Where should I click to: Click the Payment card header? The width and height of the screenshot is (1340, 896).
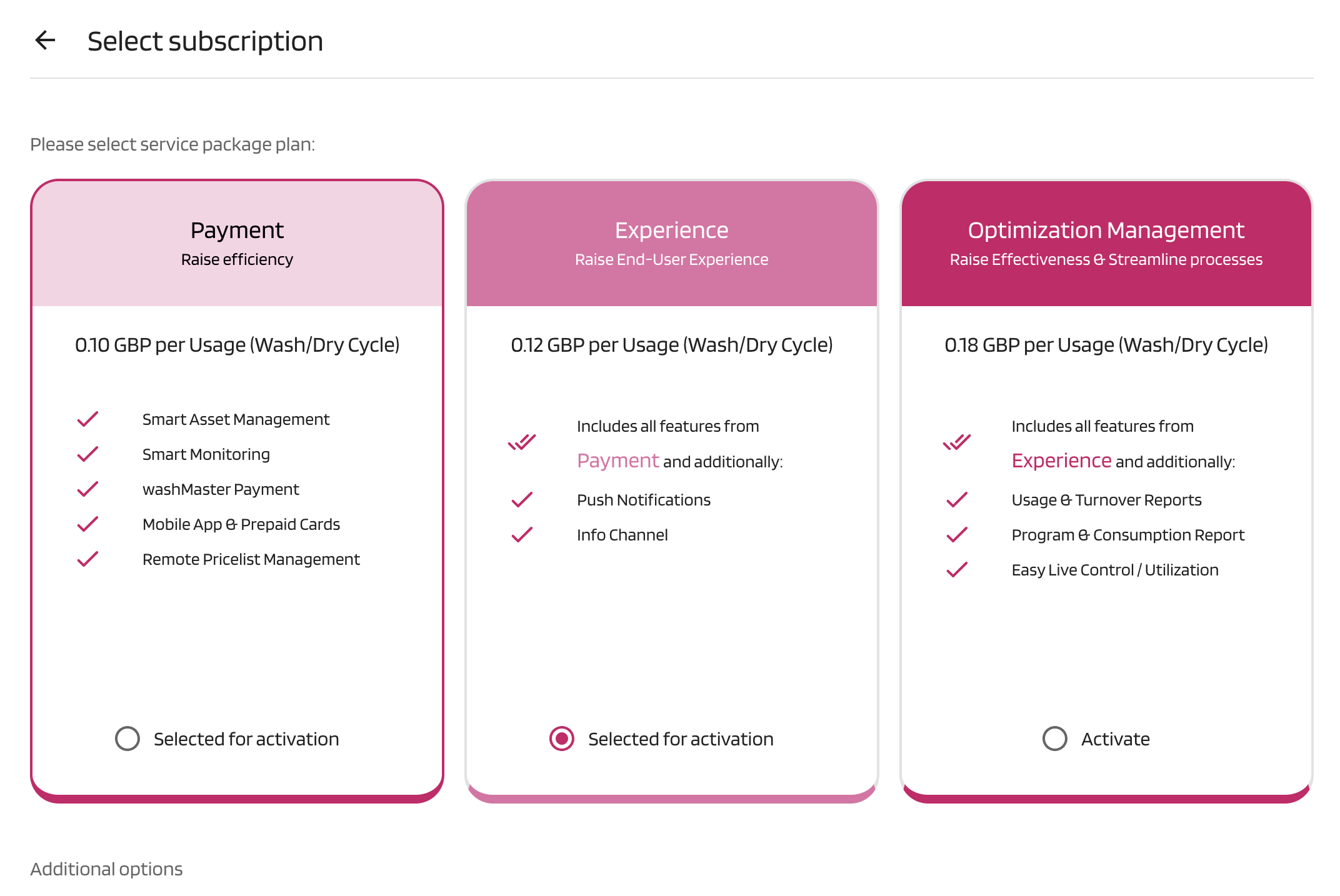pos(237,243)
